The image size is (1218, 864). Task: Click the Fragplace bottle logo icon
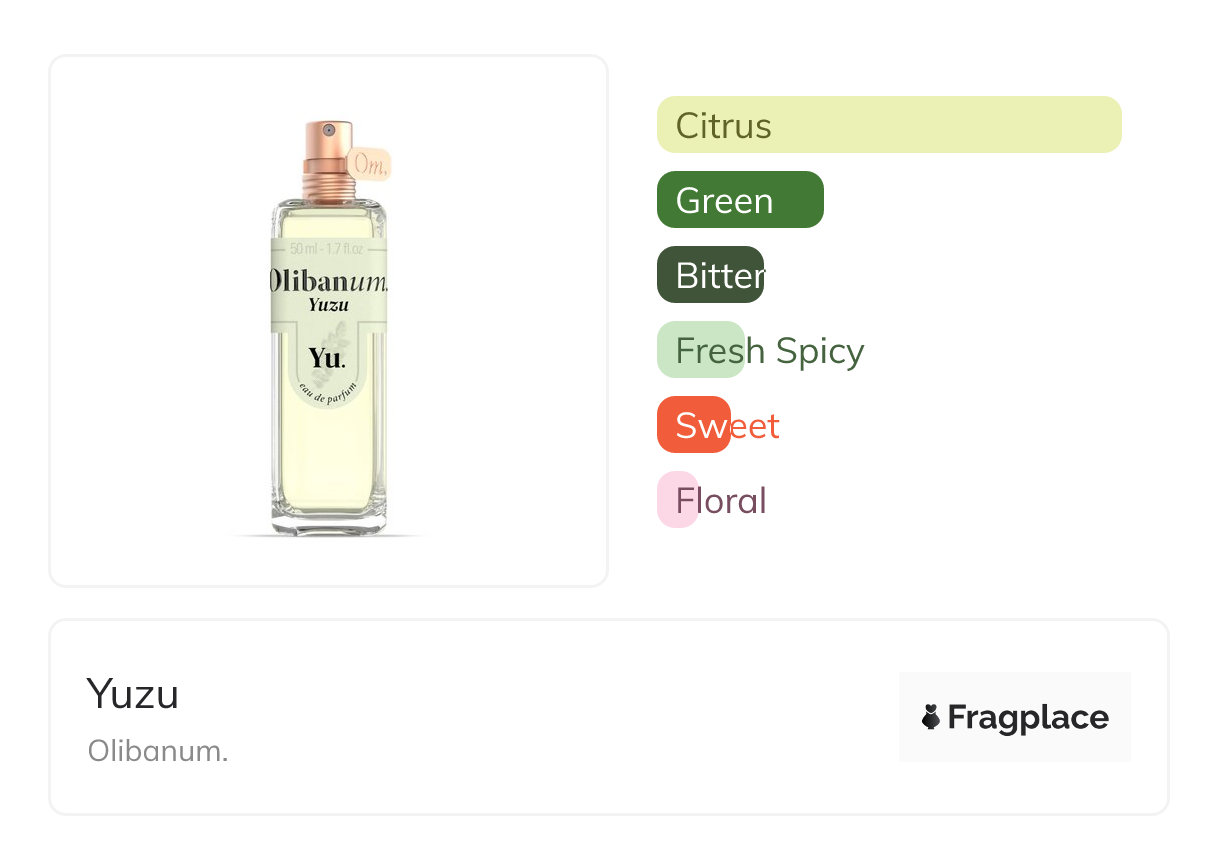pyautogui.click(x=931, y=717)
